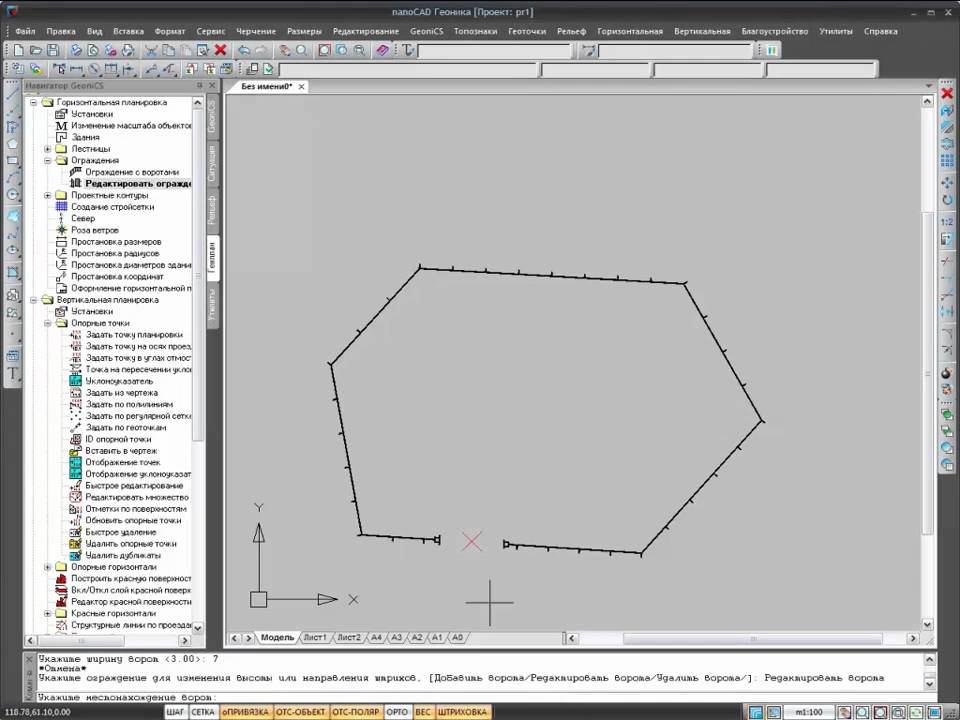Image resolution: width=960 pixels, height=720 pixels.
Task: Collapse the Ограждения folder
Action: tap(48, 160)
